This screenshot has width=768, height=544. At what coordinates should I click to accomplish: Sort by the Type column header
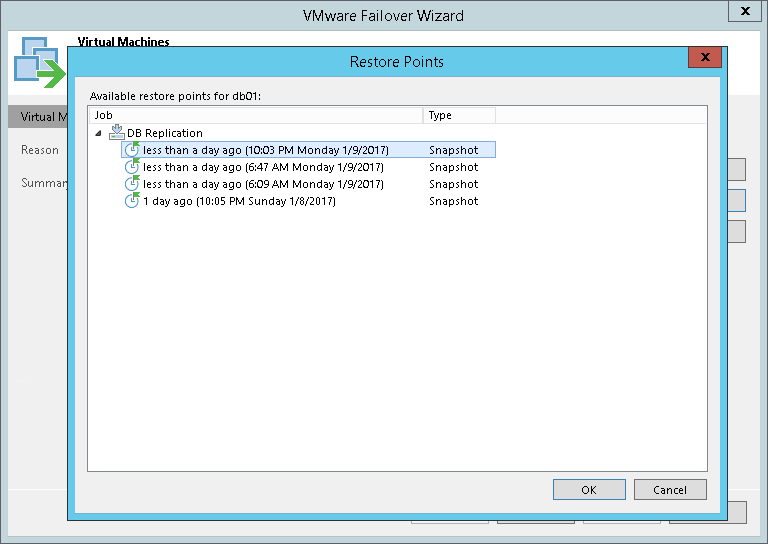point(459,115)
